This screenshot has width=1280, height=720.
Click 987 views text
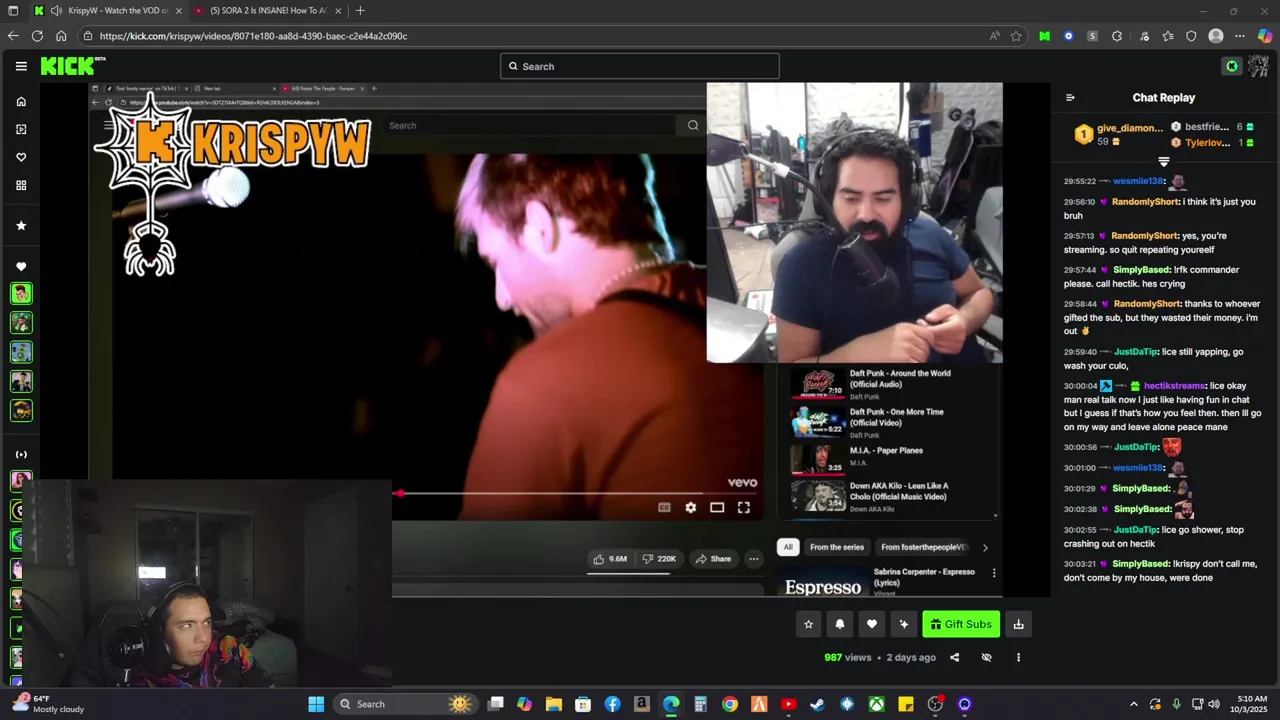pos(848,657)
